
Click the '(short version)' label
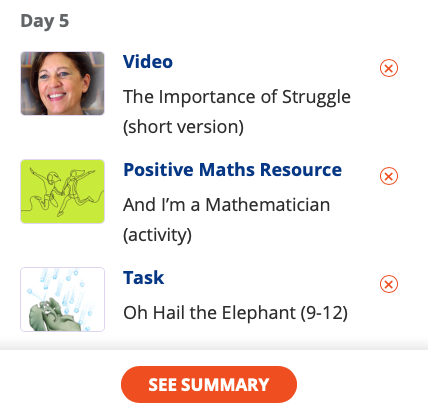[183, 127]
